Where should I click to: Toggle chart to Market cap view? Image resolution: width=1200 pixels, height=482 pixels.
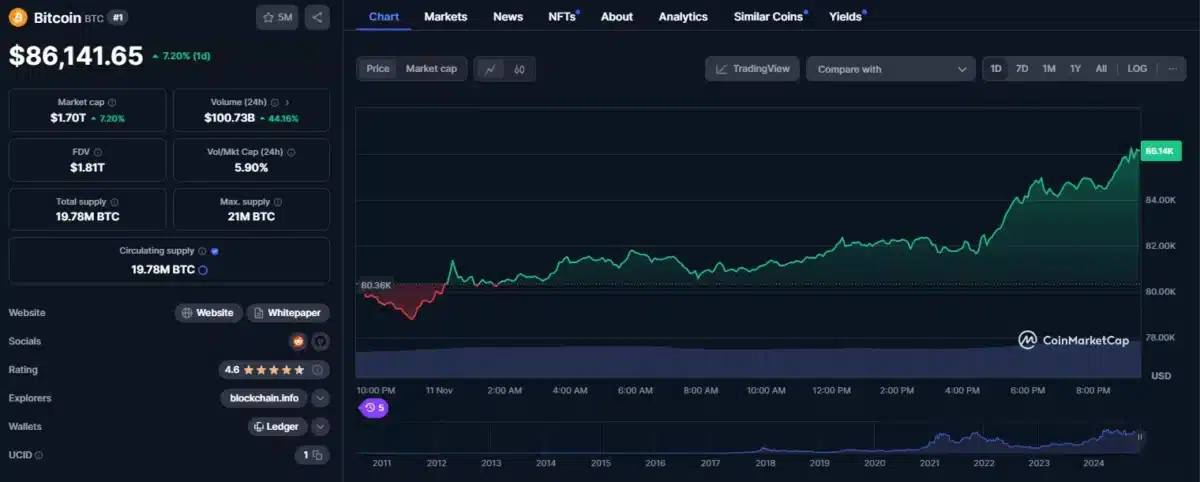pos(431,69)
